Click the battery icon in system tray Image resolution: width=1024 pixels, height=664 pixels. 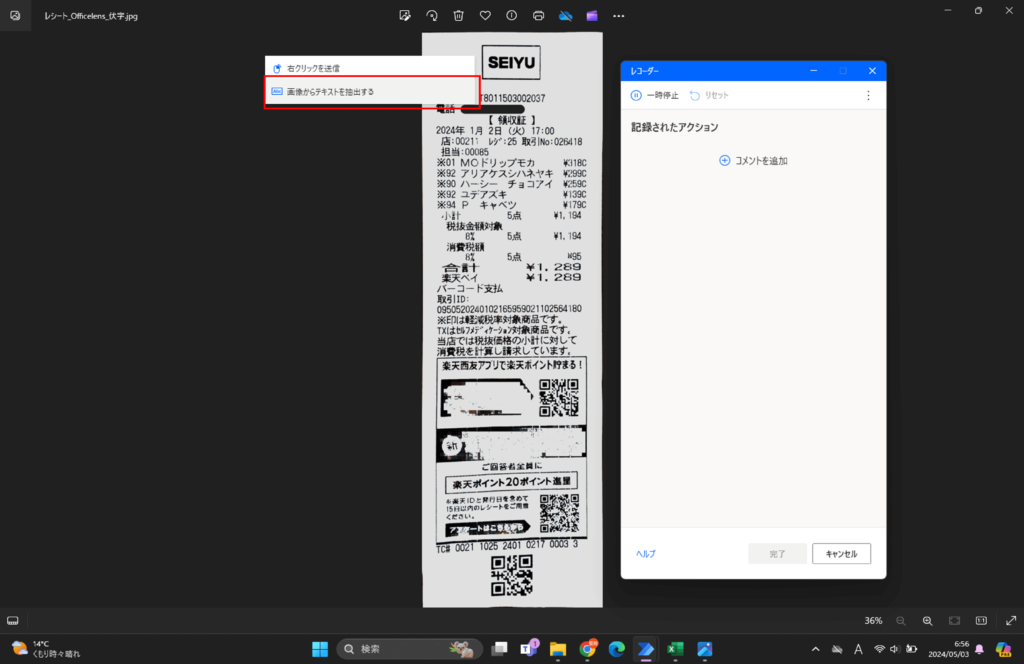click(x=911, y=649)
